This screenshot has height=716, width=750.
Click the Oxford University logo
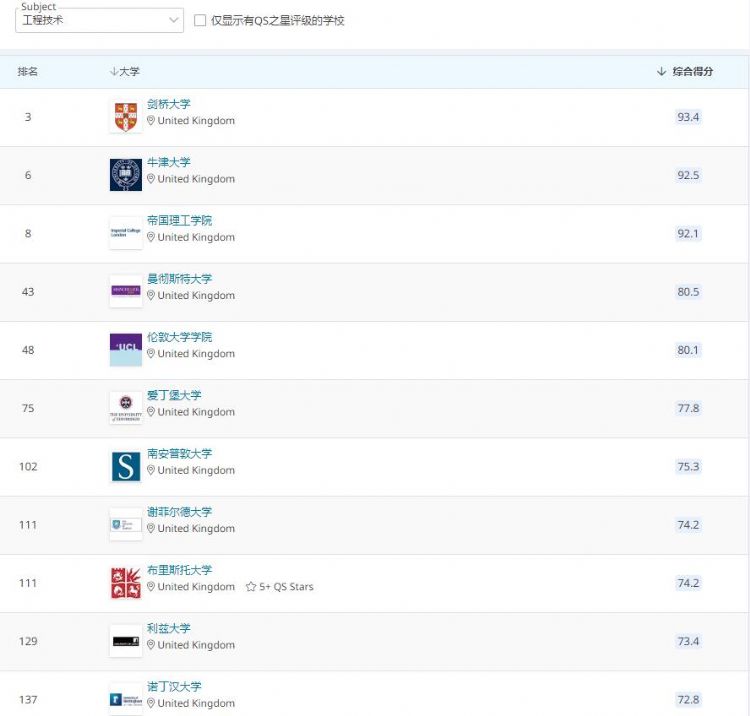pos(125,174)
